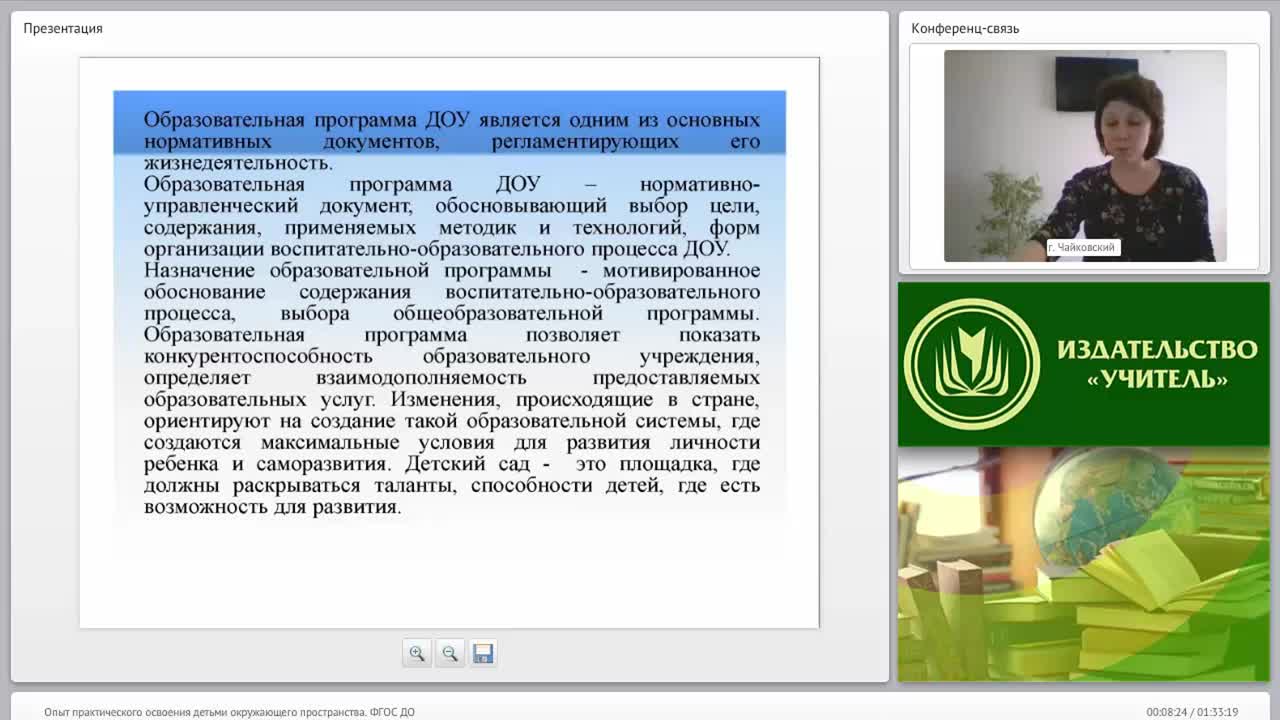The height and width of the screenshot is (720, 1280).
Task: Click the 00:08:24 / 01:33:19 time counter
Action: point(1192,712)
